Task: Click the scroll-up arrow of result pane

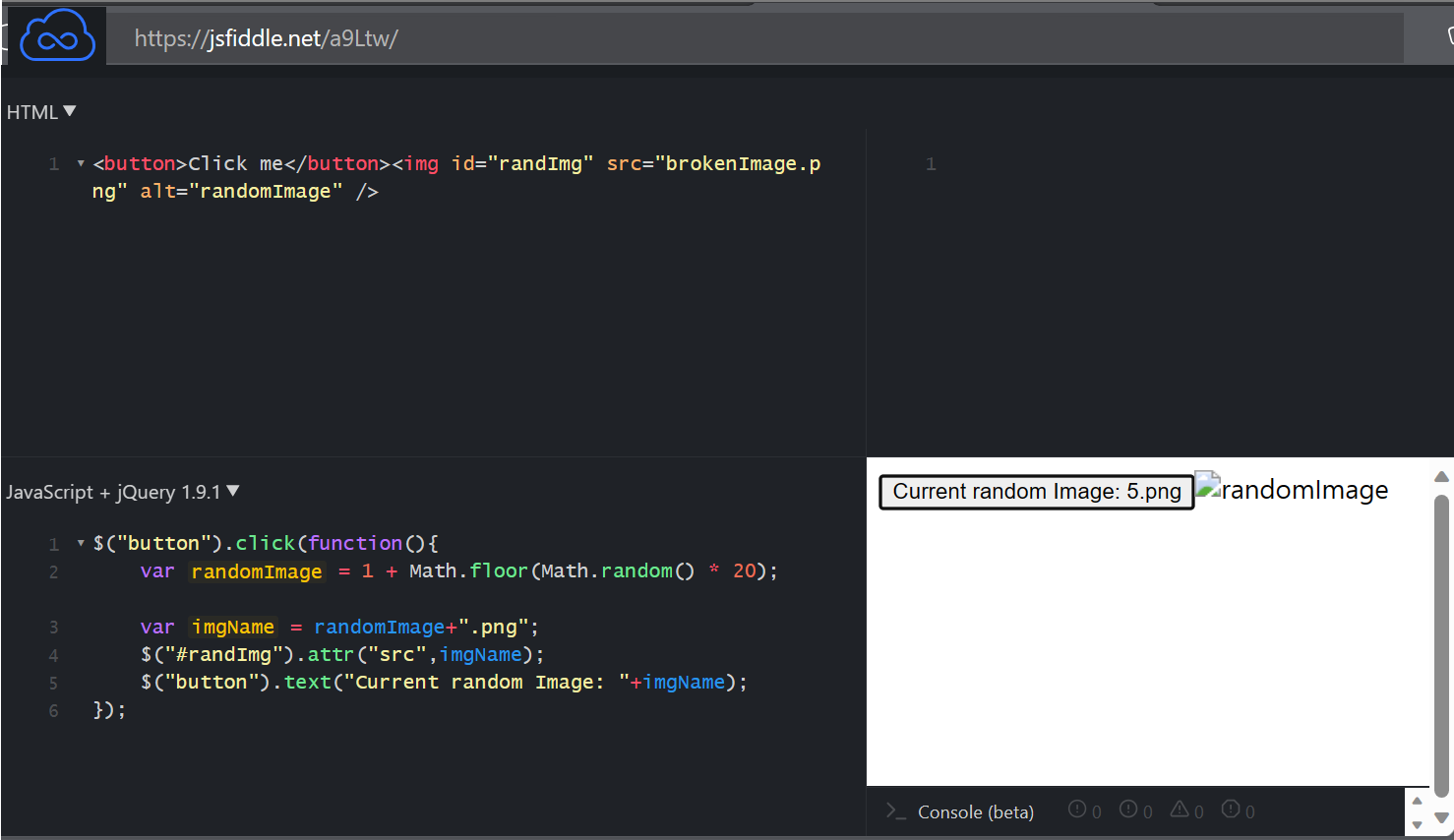Action: click(x=1441, y=477)
